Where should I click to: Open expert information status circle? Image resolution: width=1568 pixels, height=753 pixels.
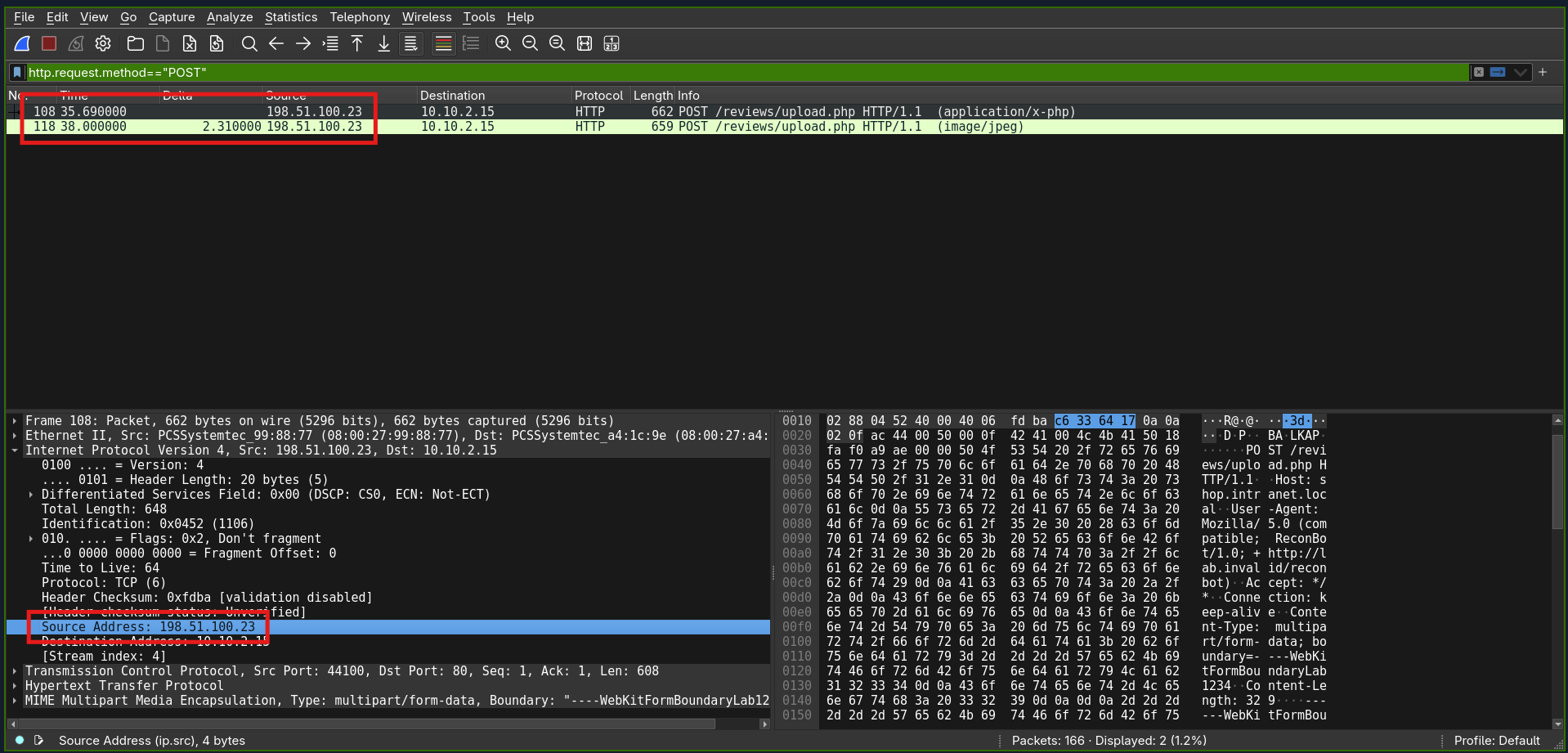point(20,740)
